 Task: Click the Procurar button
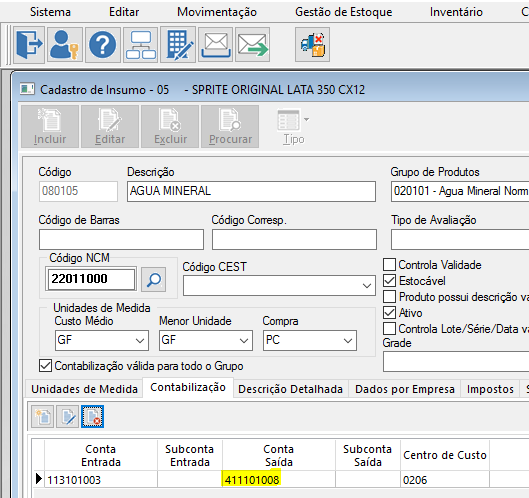pos(230,127)
